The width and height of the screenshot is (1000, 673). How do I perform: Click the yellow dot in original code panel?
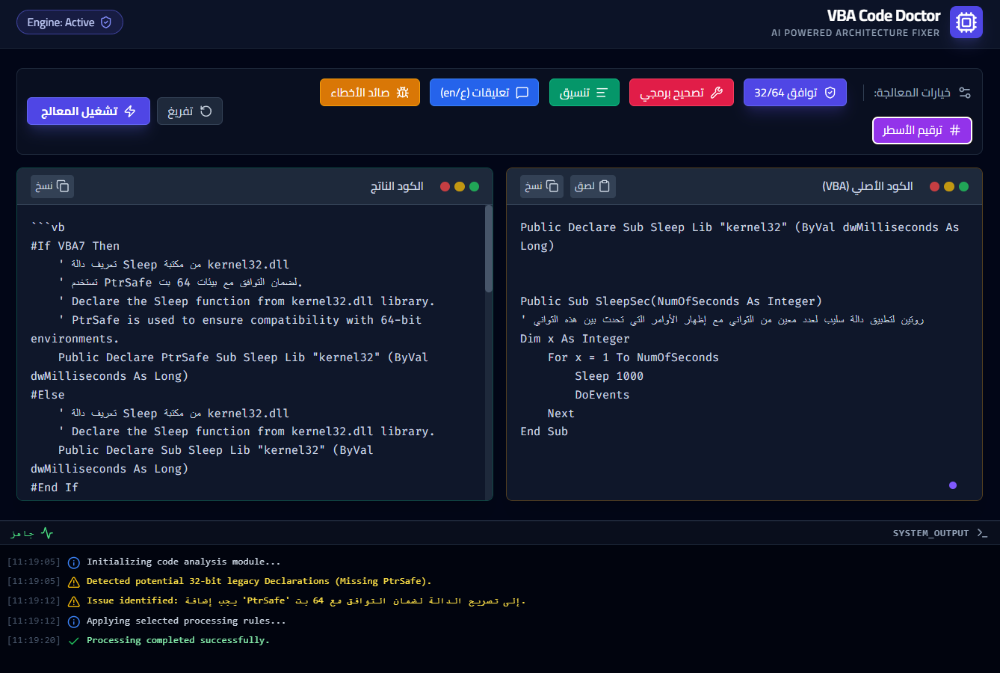click(949, 186)
